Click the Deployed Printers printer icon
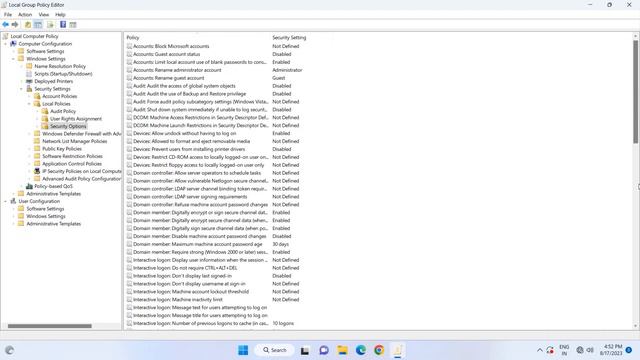 click(x=29, y=81)
